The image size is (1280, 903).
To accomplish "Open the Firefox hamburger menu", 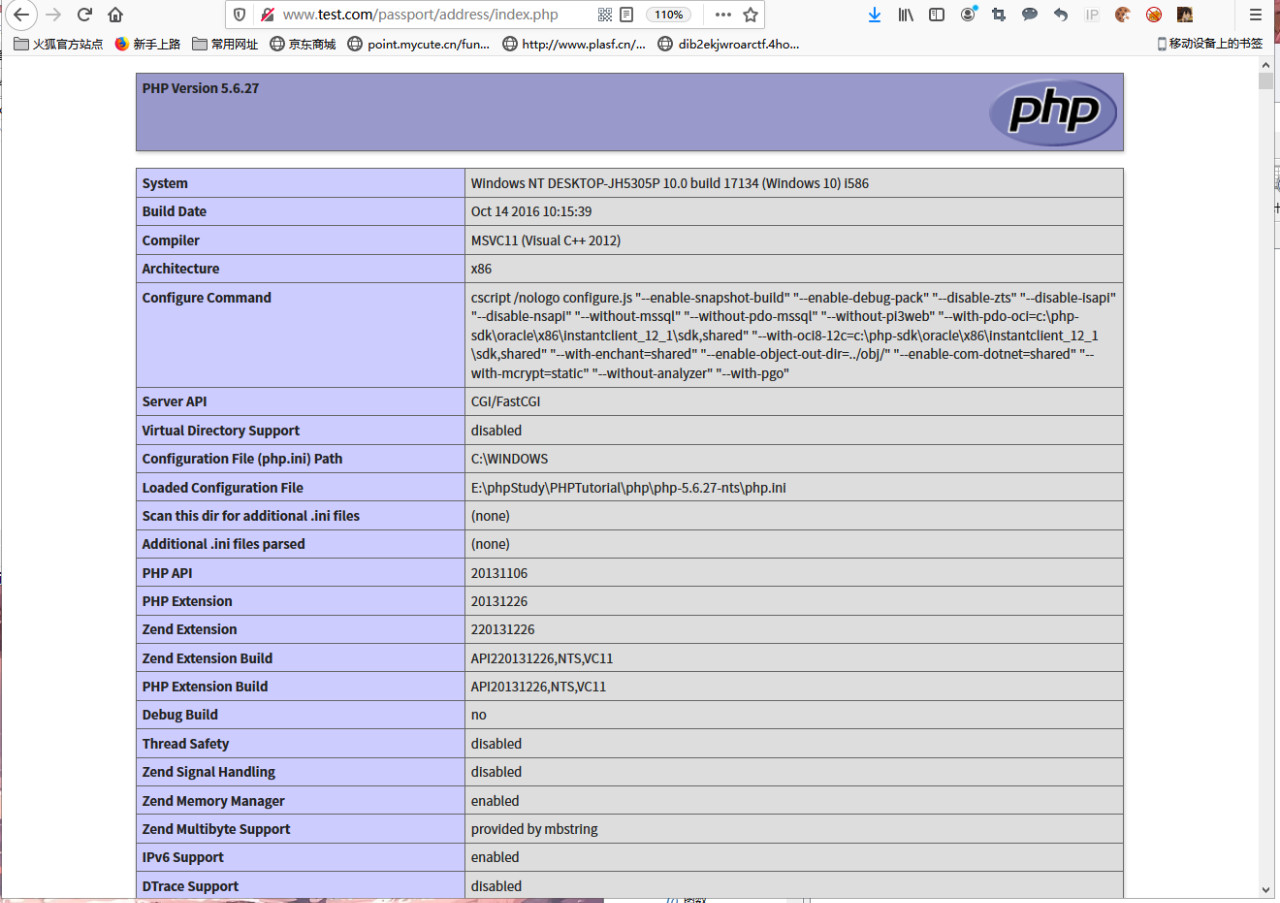I will click(1256, 15).
